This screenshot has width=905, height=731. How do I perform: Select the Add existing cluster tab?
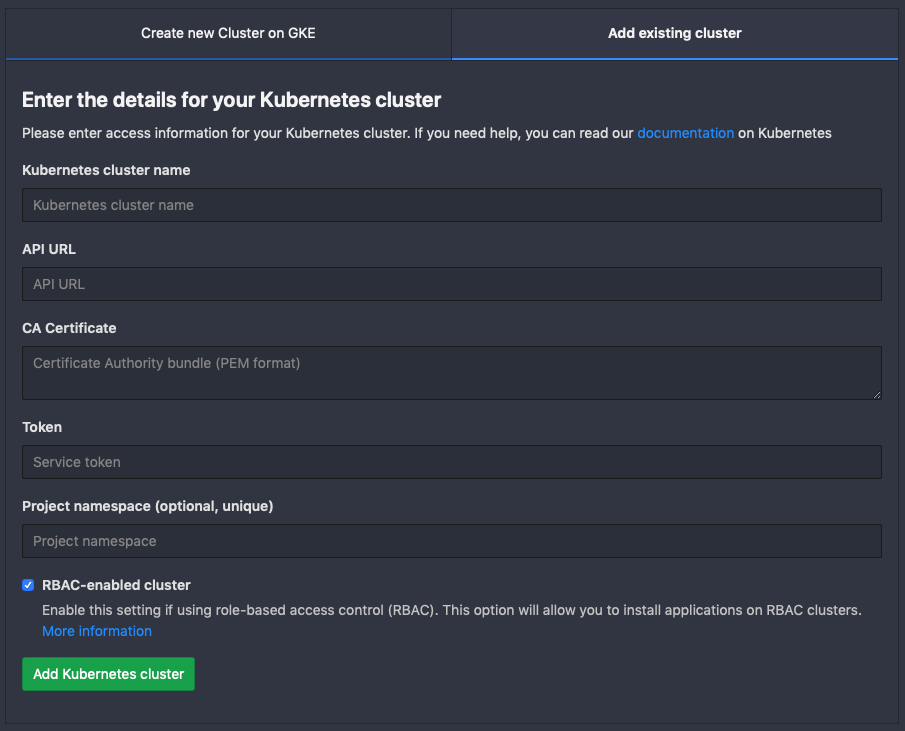(x=674, y=33)
